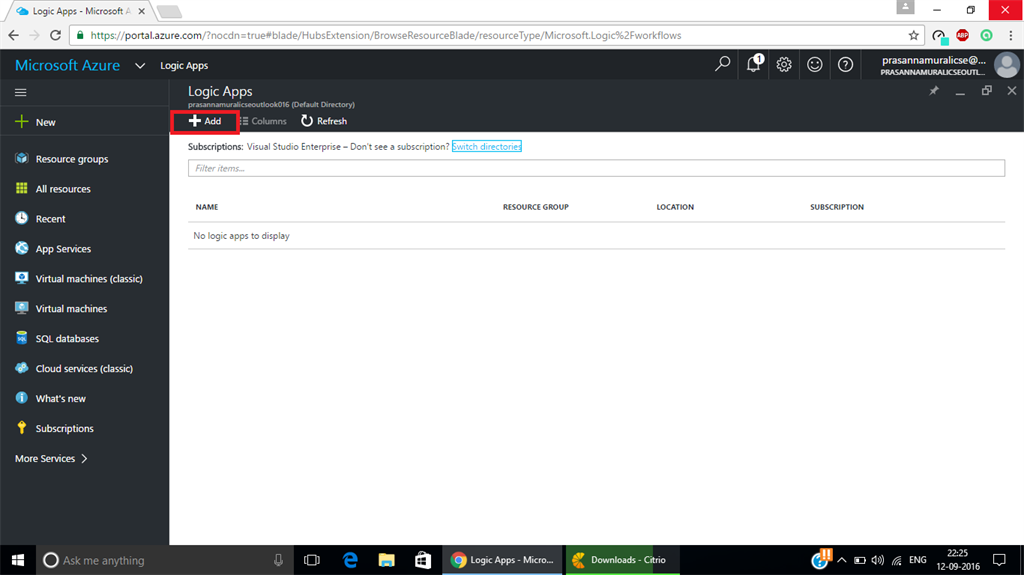Open the help question mark icon

[x=845, y=64]
